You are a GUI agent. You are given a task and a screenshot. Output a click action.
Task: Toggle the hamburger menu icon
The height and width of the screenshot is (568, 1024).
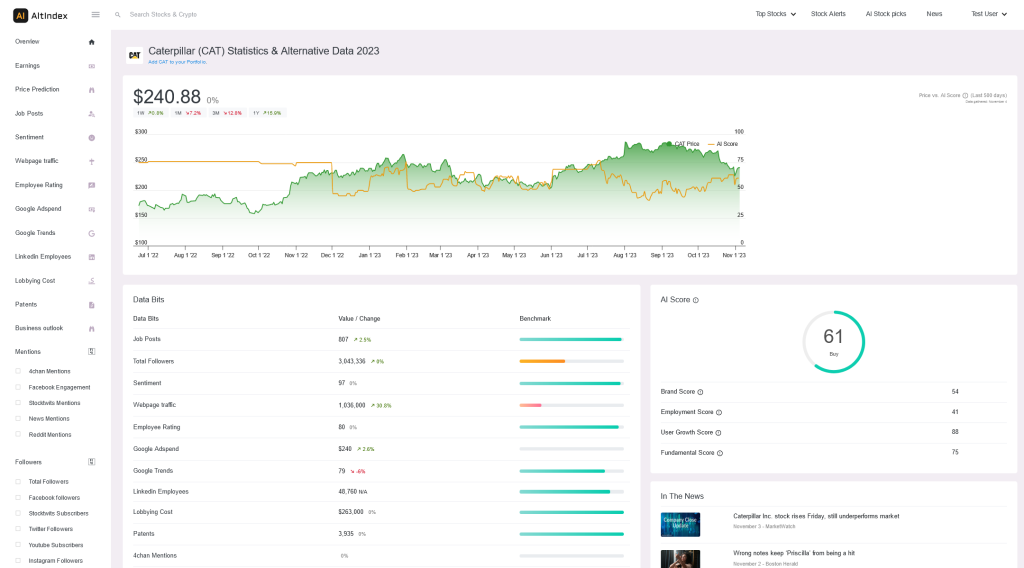pyautogui.click(x=95, y=14)
